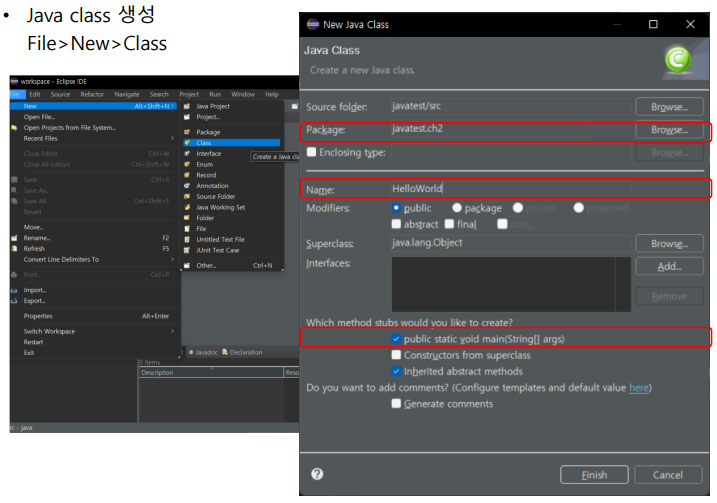This screenshot has width=717, height=503.
Task: Uncheck public static void main stub
Action: (x=396, y=339)
